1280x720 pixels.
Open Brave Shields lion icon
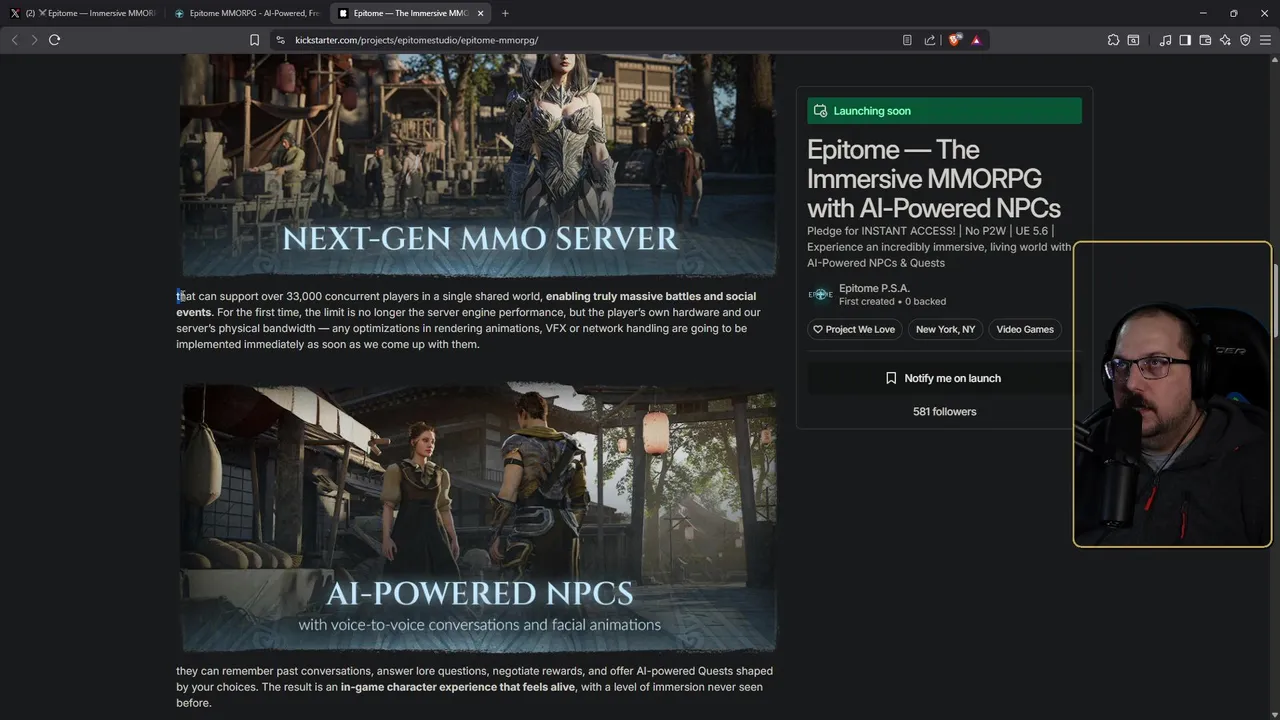[x=955, y=40]
